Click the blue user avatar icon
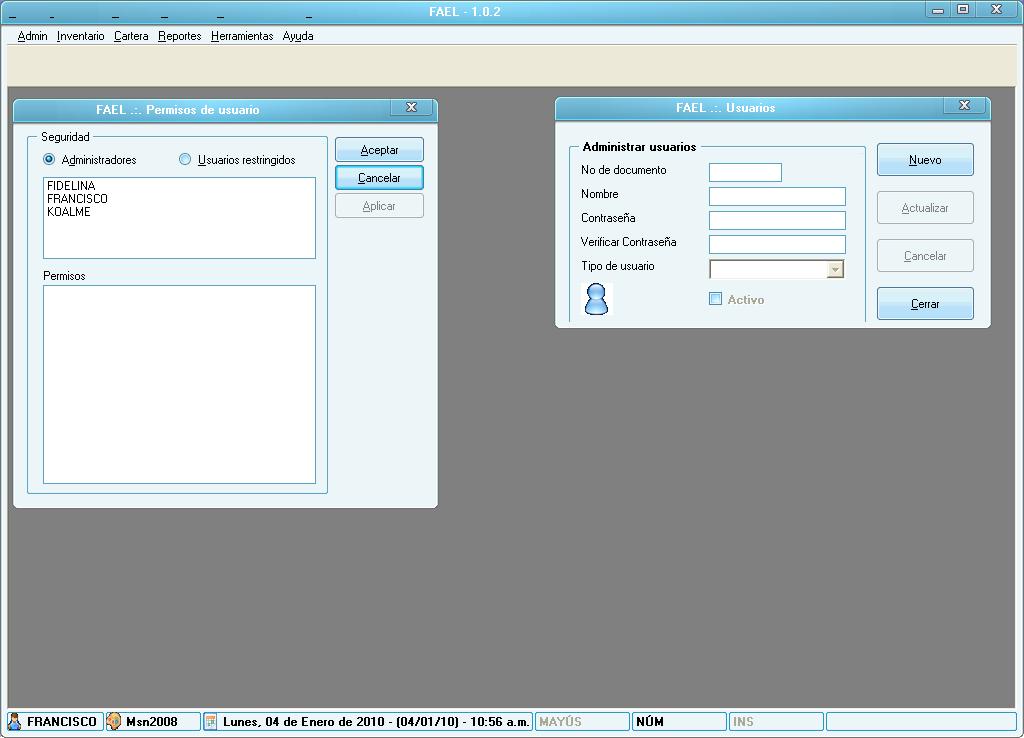Screen dimensions: 1024x738 pos(596,299)
